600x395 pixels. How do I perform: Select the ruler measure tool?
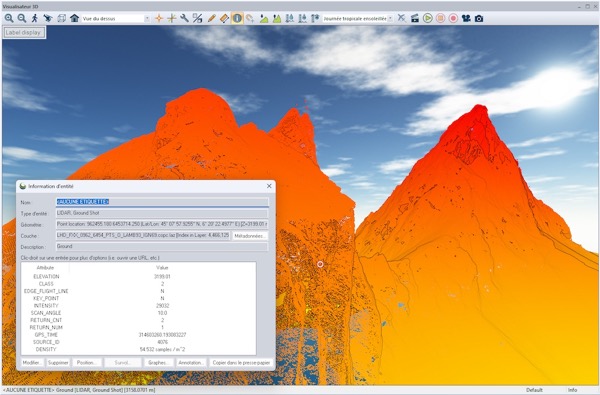point(224,18)
